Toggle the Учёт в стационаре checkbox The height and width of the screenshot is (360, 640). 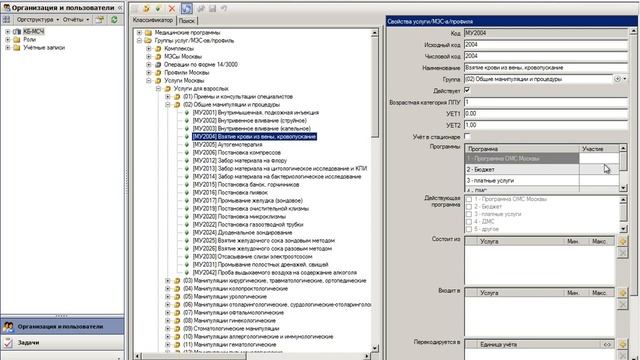tap(467, 136)
